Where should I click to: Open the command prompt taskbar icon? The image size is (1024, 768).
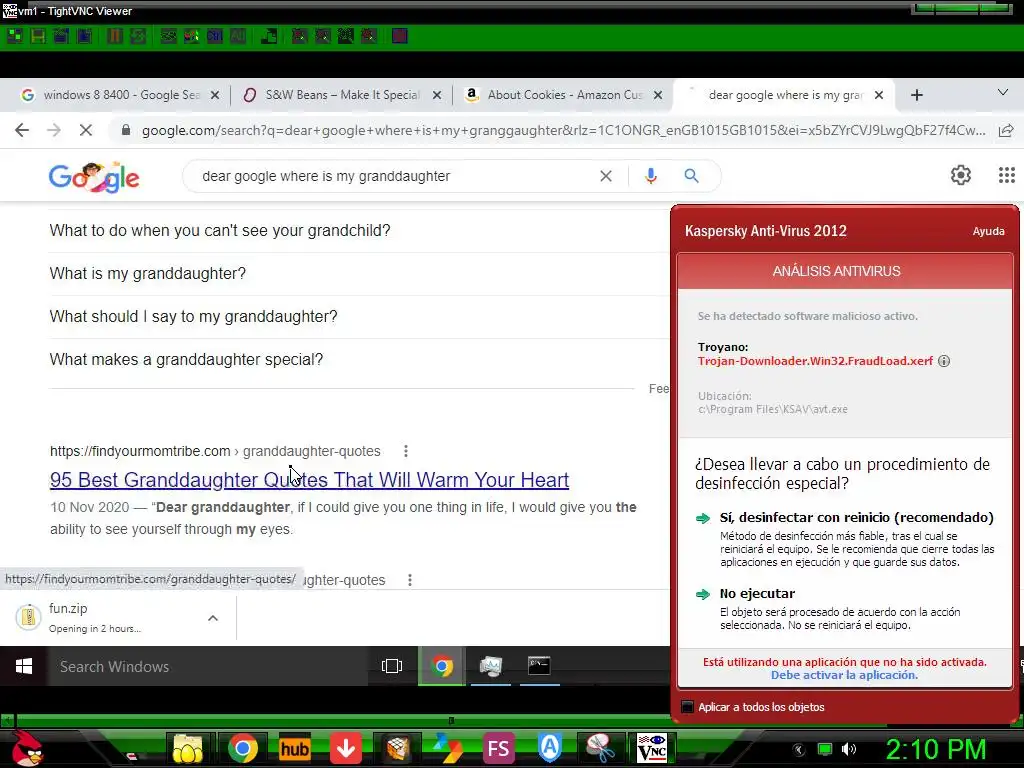(539, 666)
